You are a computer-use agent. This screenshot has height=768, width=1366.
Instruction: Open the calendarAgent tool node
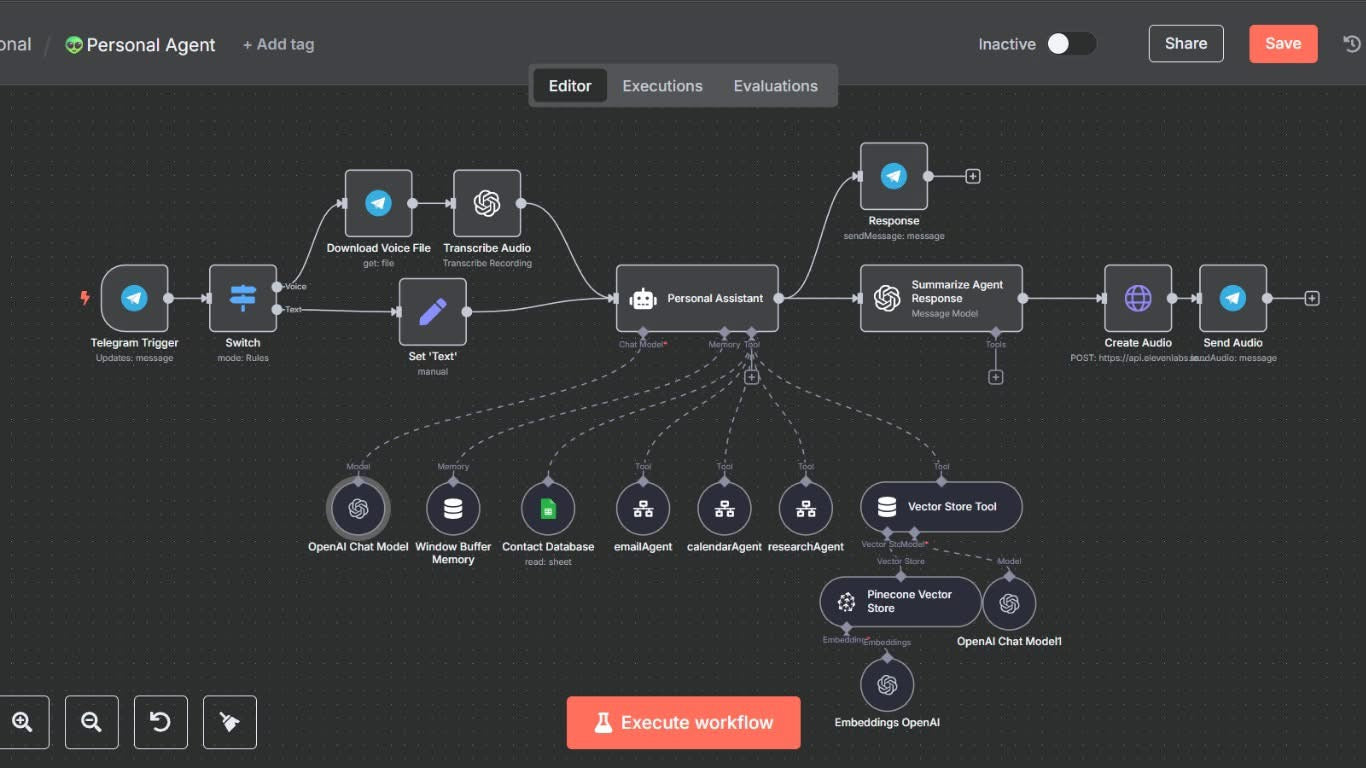pos(725,508)
